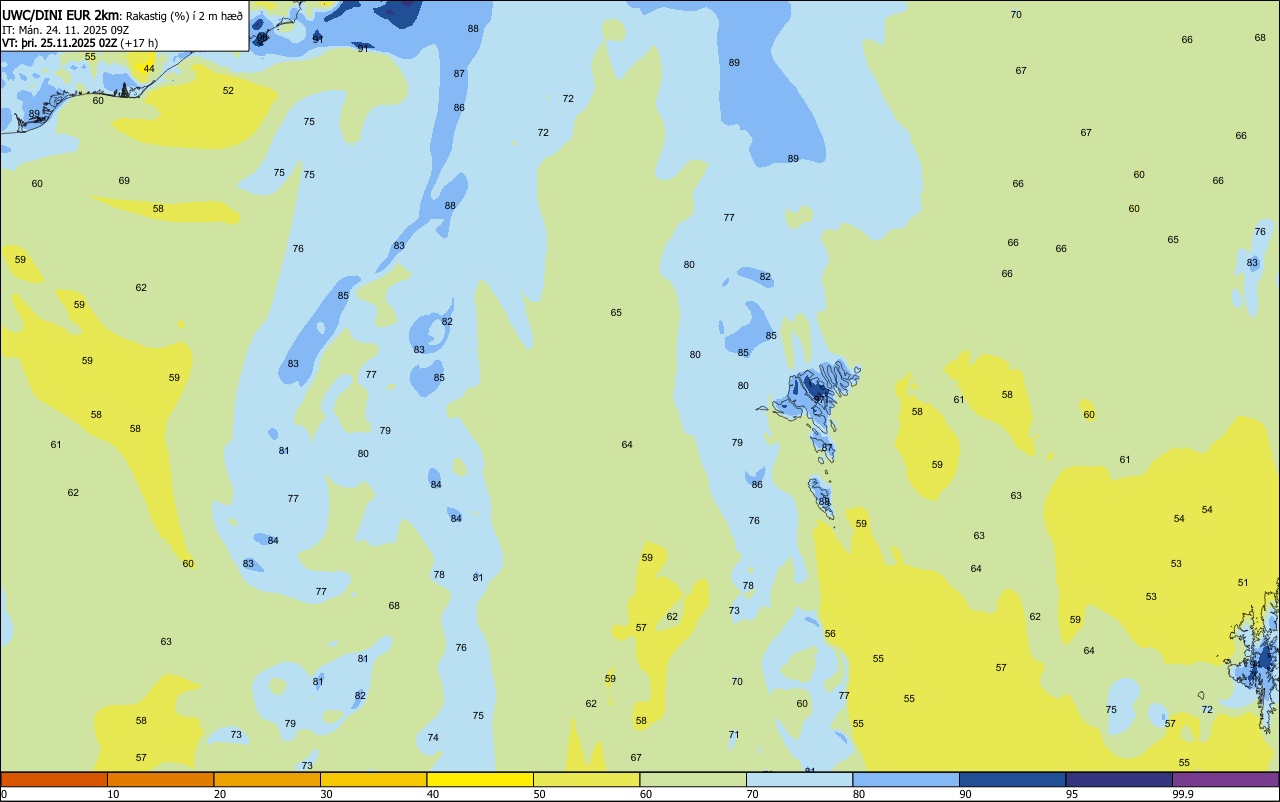Click the '(+17 h)' forecast offset text
This screenshot has width=1280, height=802.
tap(139, 43)
